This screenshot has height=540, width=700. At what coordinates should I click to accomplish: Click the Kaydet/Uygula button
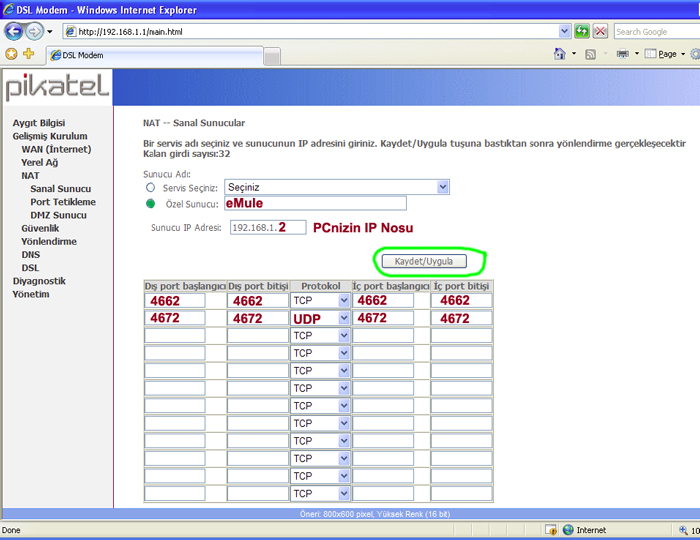coord(424,261)
